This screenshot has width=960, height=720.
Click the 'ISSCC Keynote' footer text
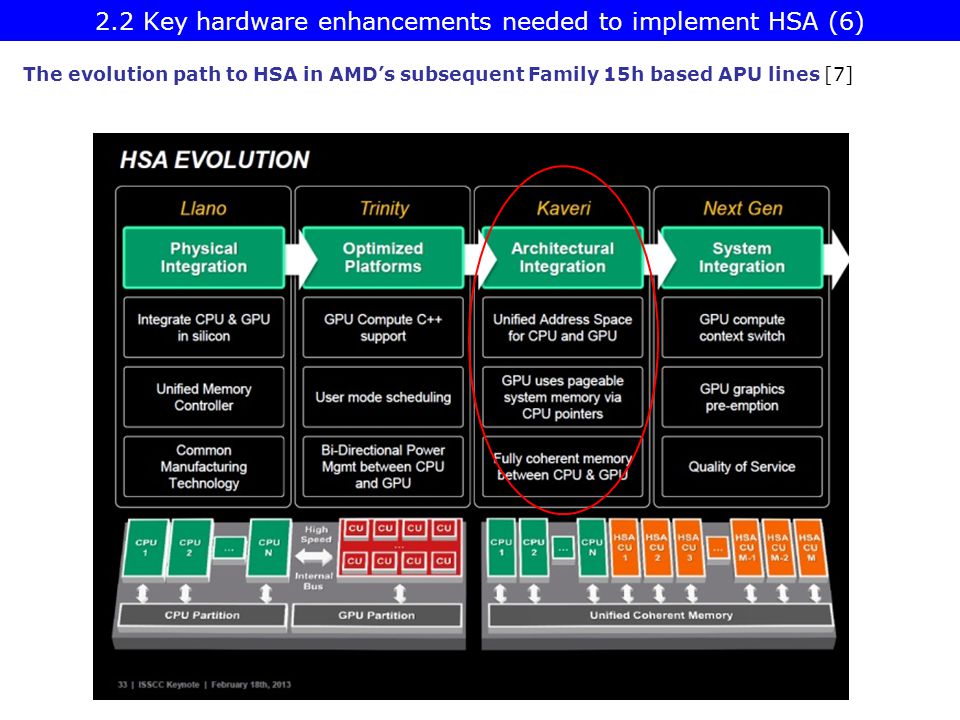coord(168,684)
